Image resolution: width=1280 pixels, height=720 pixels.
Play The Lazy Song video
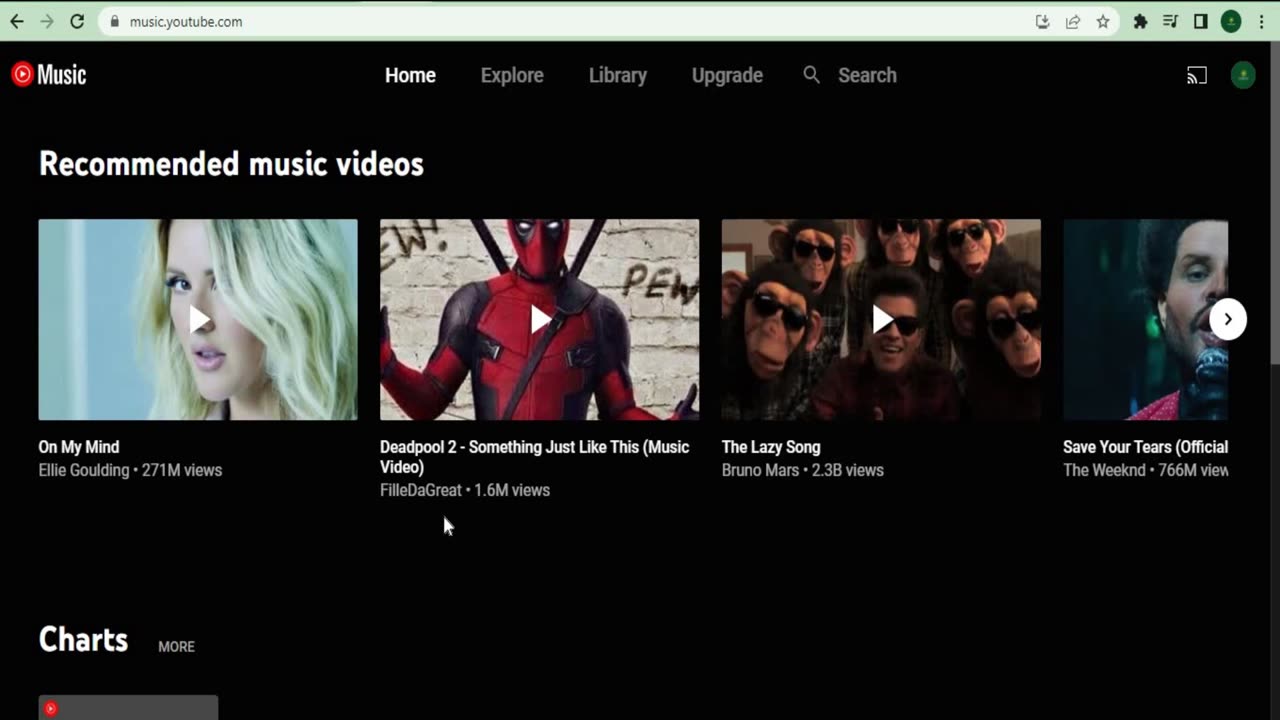pyautogui.click(x=881, y=320)
